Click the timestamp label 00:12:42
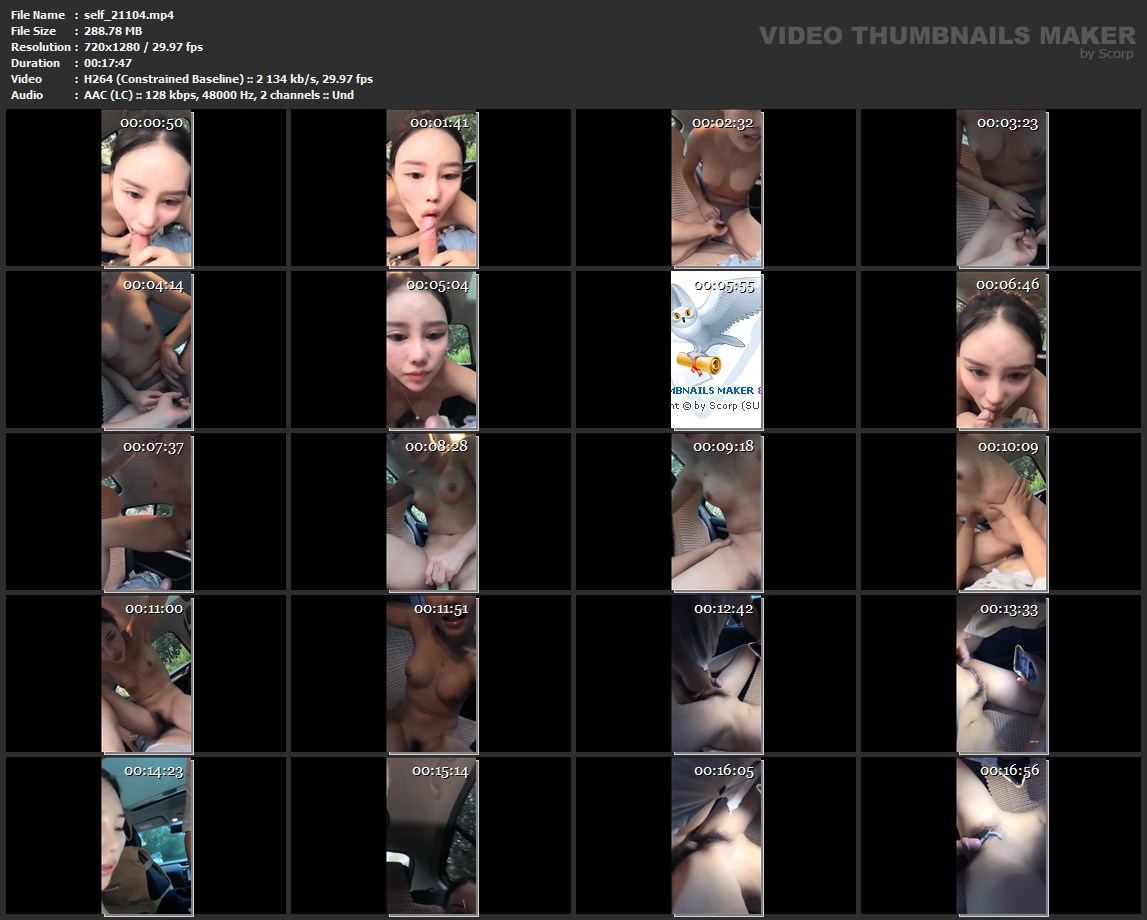Image resolution: width=1147 pixels, height=920 pixels. (724, 609)
